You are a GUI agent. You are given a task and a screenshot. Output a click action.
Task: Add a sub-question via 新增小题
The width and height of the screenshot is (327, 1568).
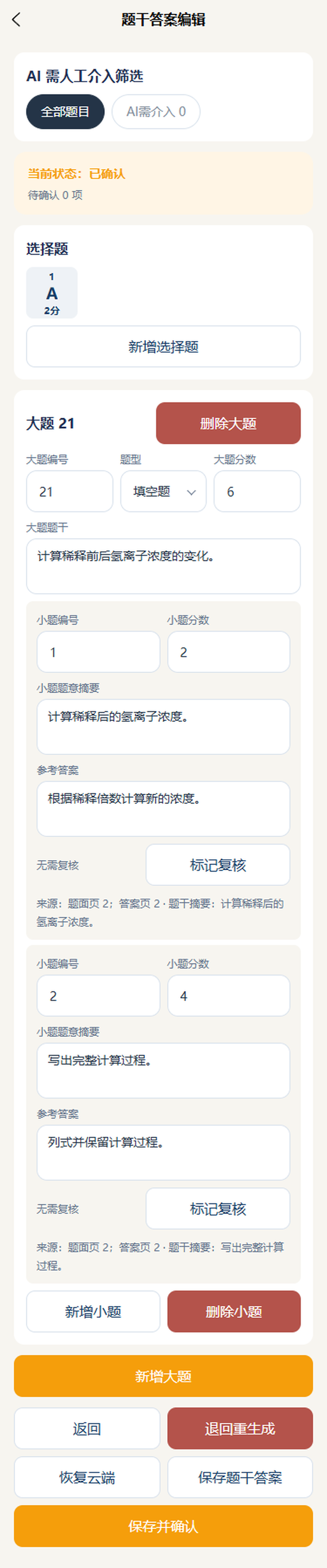[x=94, y=1312]
